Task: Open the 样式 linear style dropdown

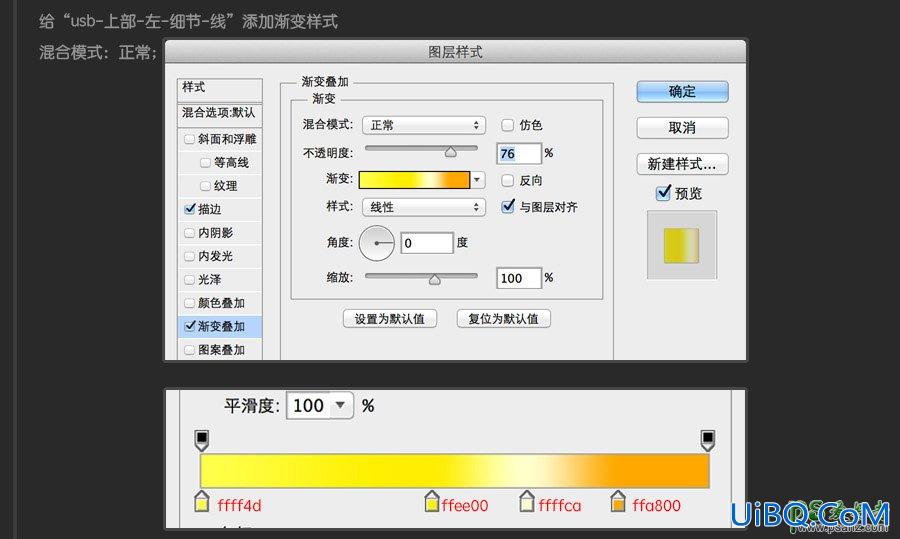Action: 424,207
